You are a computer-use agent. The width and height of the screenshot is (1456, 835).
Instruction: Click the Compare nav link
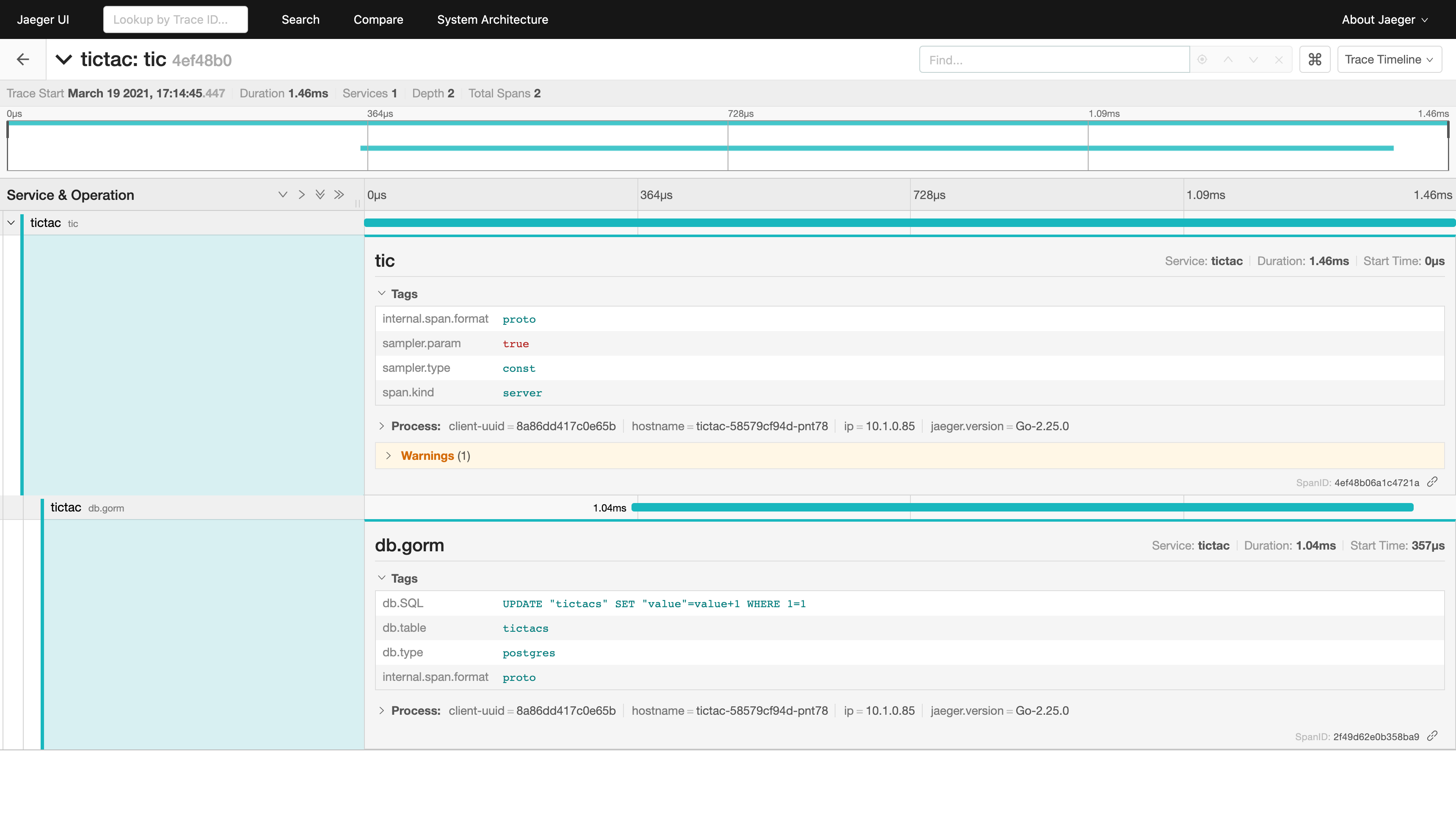tap(378, 19)
